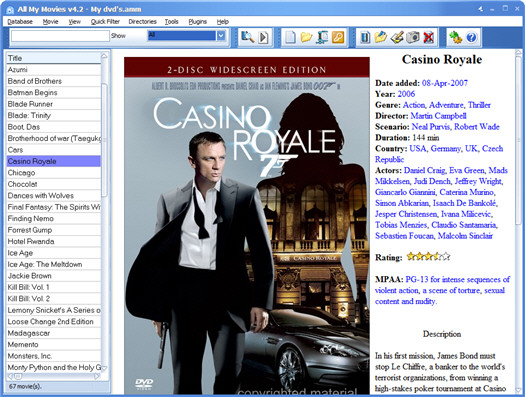This screenshot has width=525, height=397.
Task: Select Dances with Wolves in the list
Action: (54, 195)
